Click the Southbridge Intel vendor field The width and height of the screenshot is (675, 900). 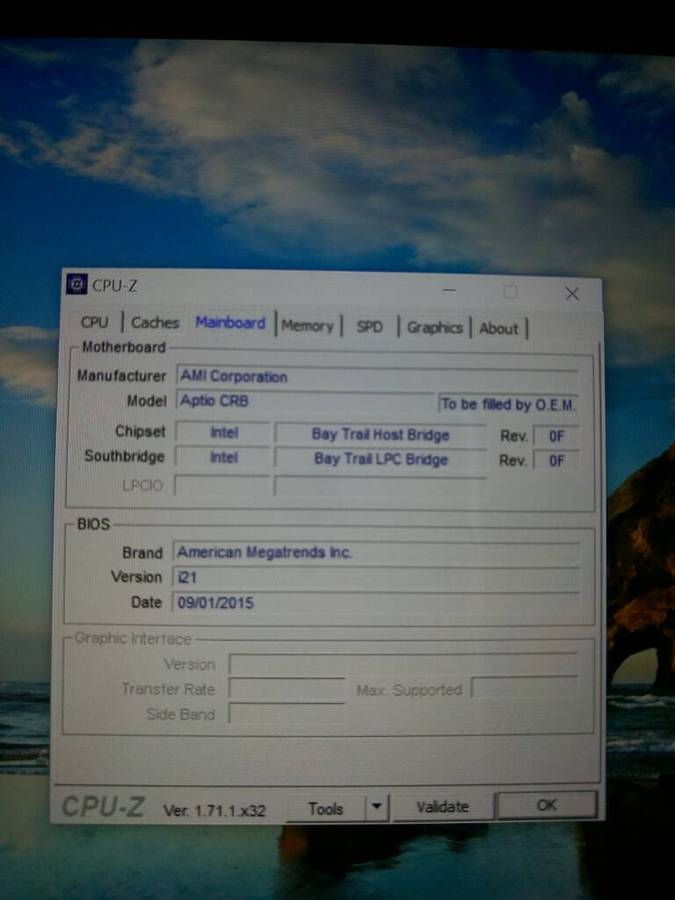click(x=223, y=457)
